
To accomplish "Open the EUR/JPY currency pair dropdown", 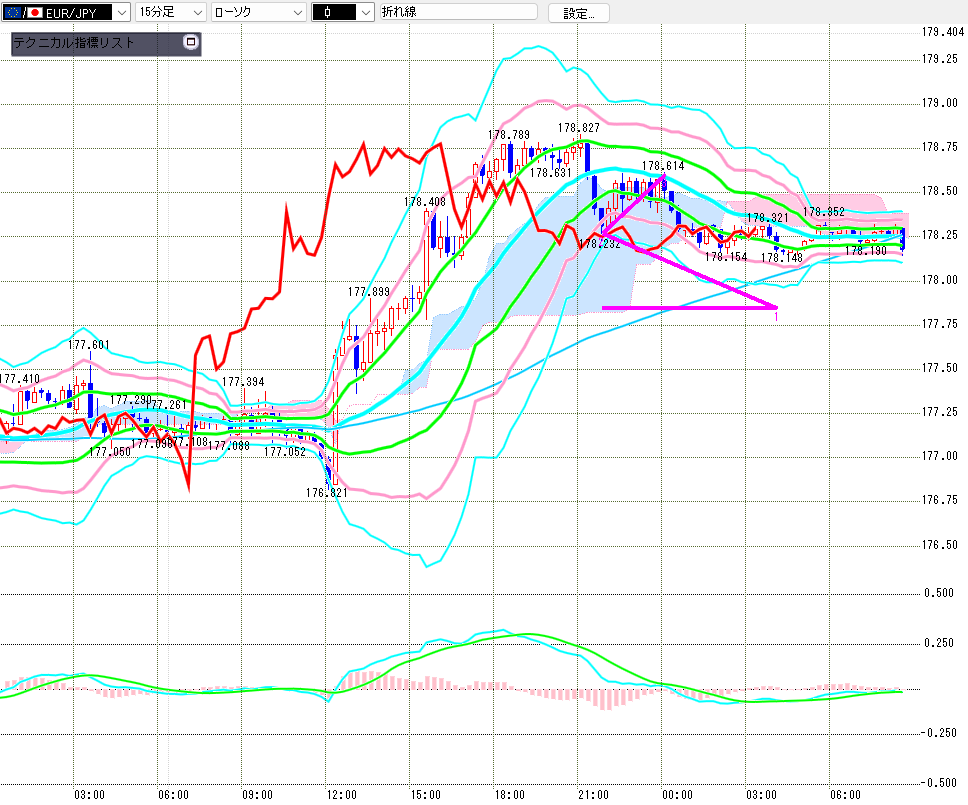I will pos(121,13).
